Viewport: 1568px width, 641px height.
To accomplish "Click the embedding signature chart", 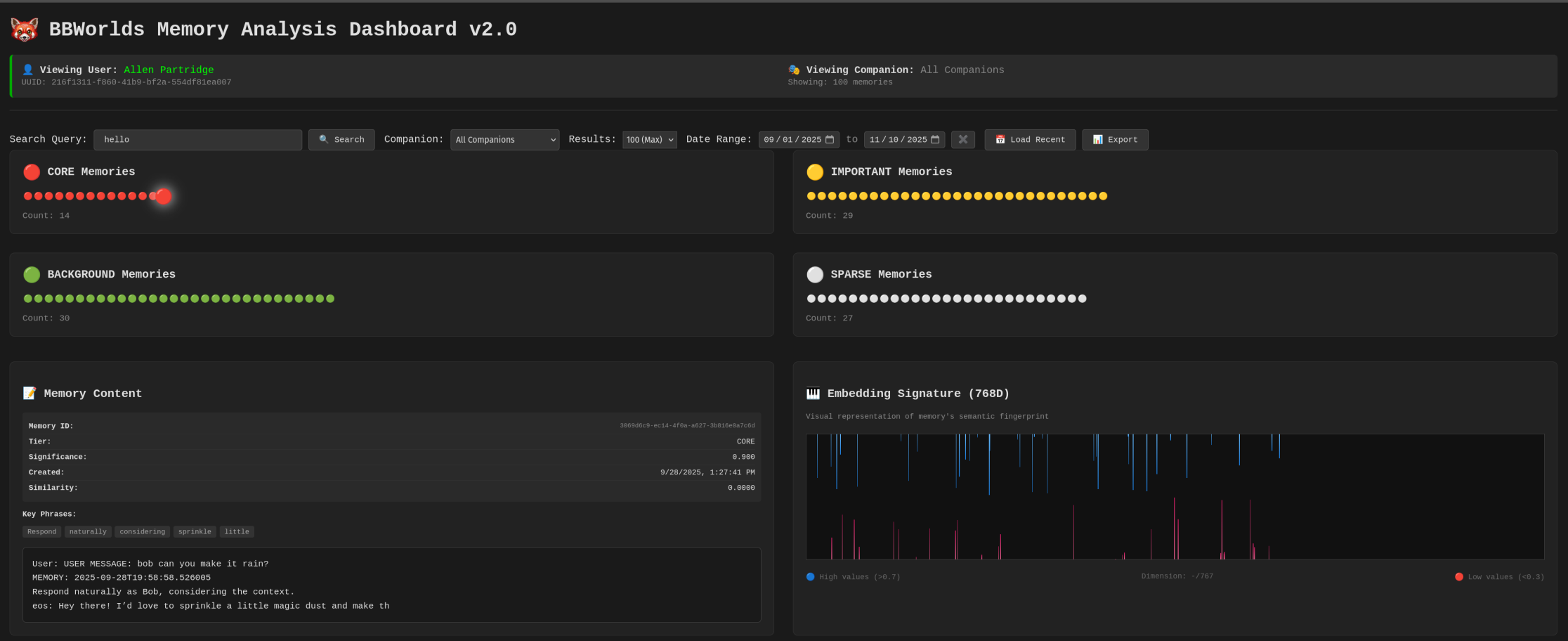I will [1174, 496].
